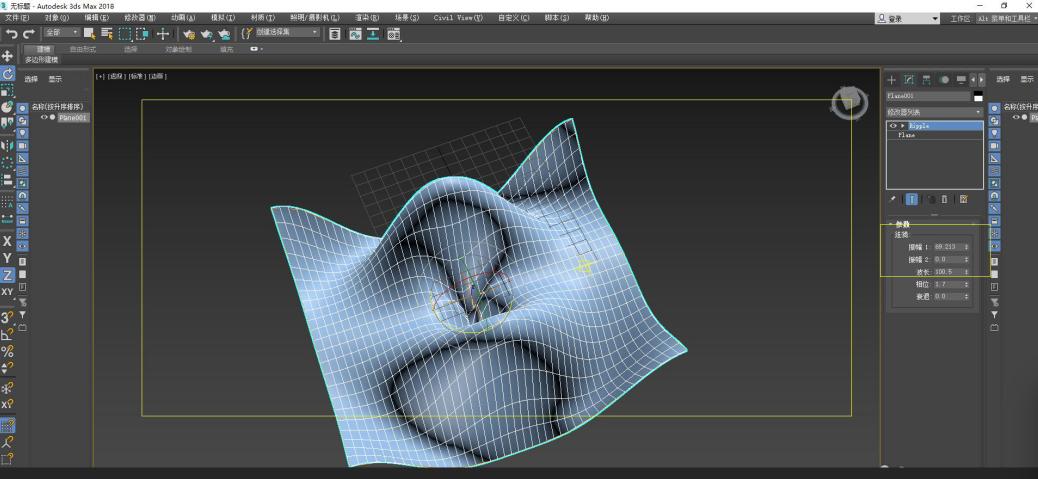The image size is (1038, 479).
Task: Click Edit Named Selection Sets icon
Action: (x=248, y=33)
